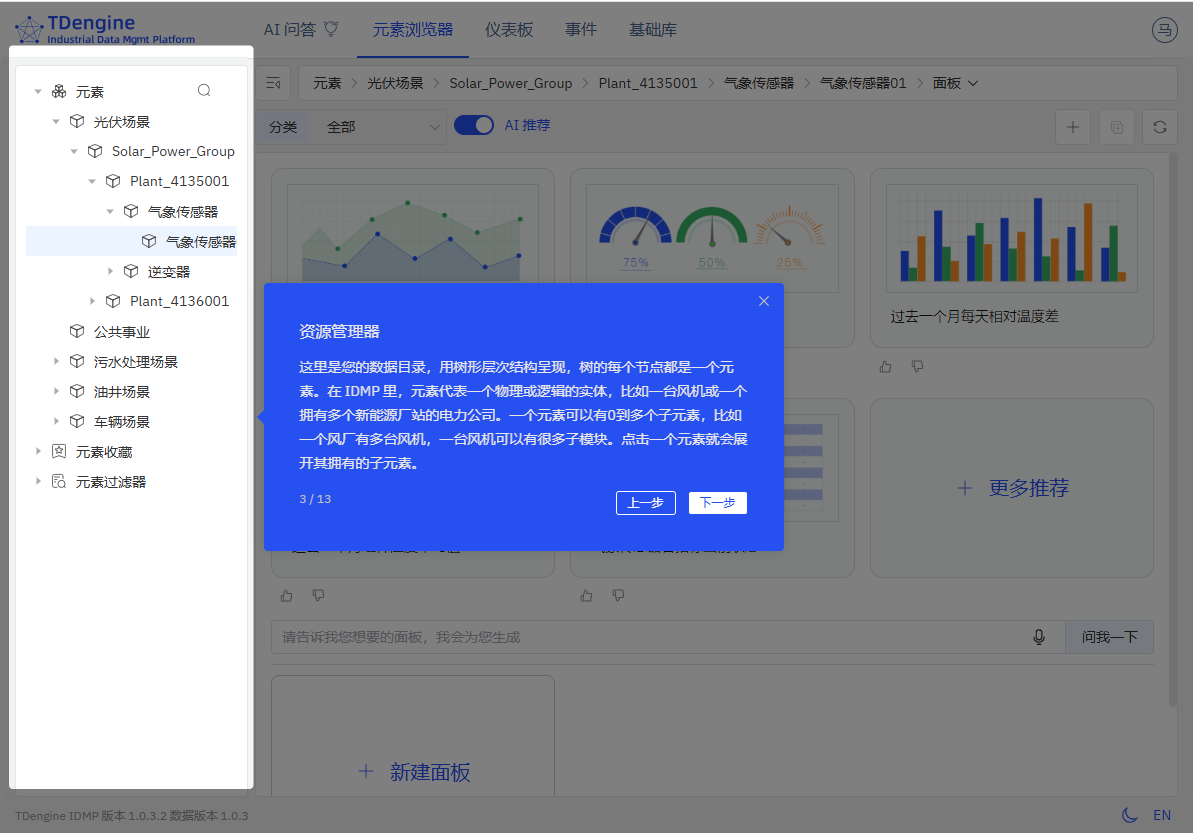This screenshot has height=833, width=1193.
Task: Expand the 油井场景 node
Action: tap(56, 391)
